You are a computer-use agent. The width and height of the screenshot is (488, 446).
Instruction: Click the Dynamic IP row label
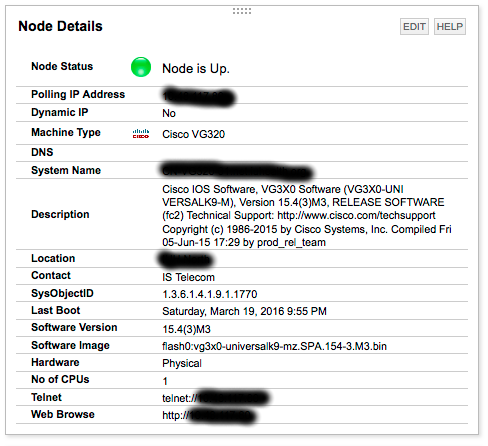pos(60,112)
